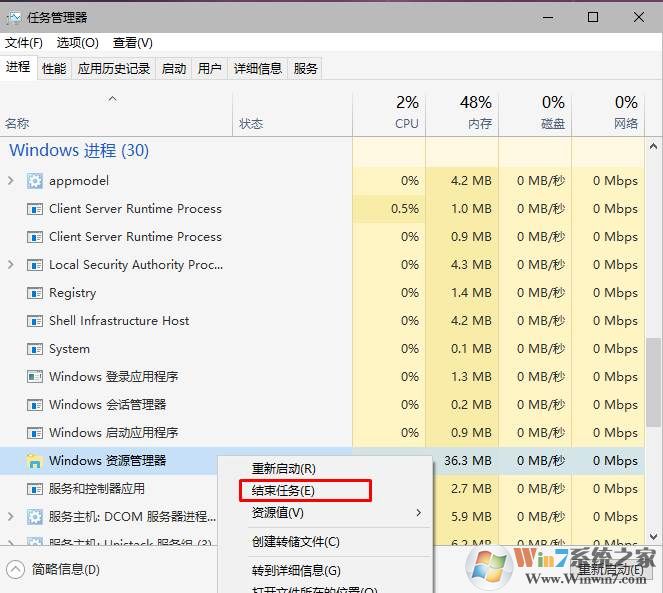Sort by the 网络 column header
663x593 pixels.
[608, 113]
